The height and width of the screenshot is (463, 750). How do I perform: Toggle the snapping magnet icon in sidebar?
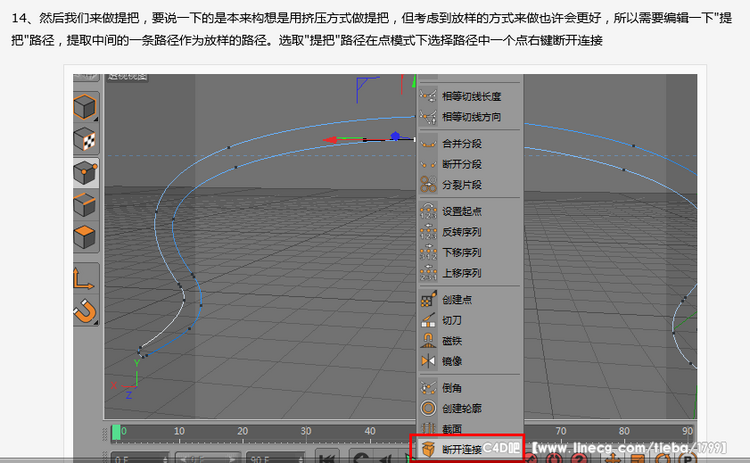click(x=85, y=311)
